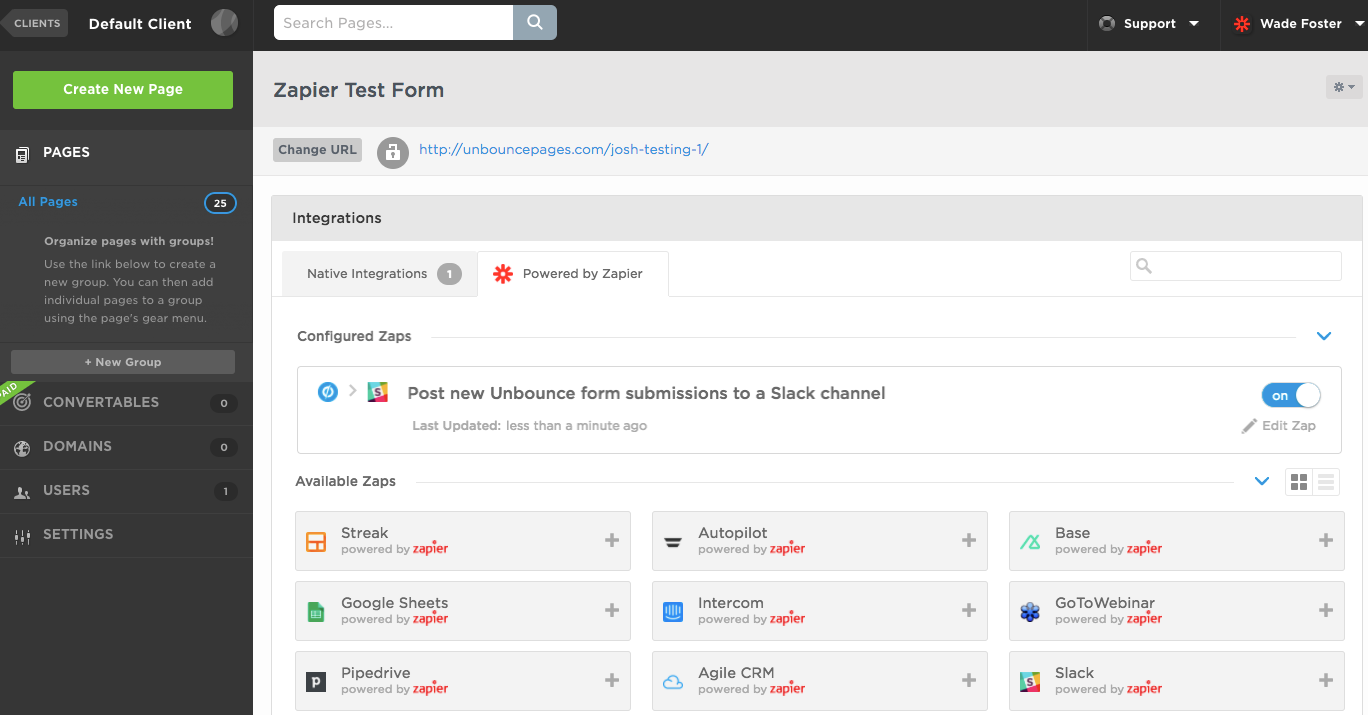Click the Users count badge

click(225, 491)
